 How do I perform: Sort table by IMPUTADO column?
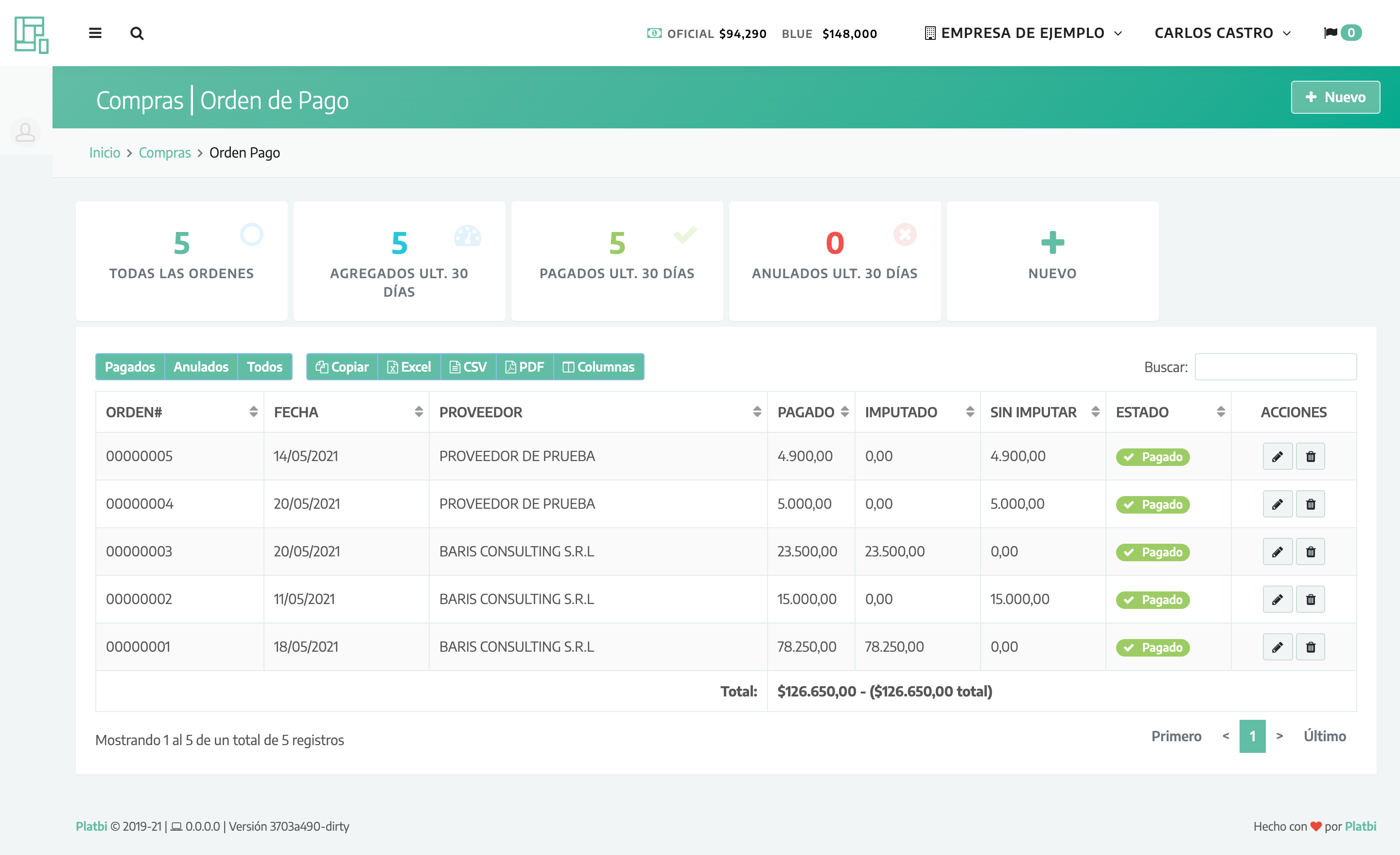pyautogui.click(x=918, y=413)
